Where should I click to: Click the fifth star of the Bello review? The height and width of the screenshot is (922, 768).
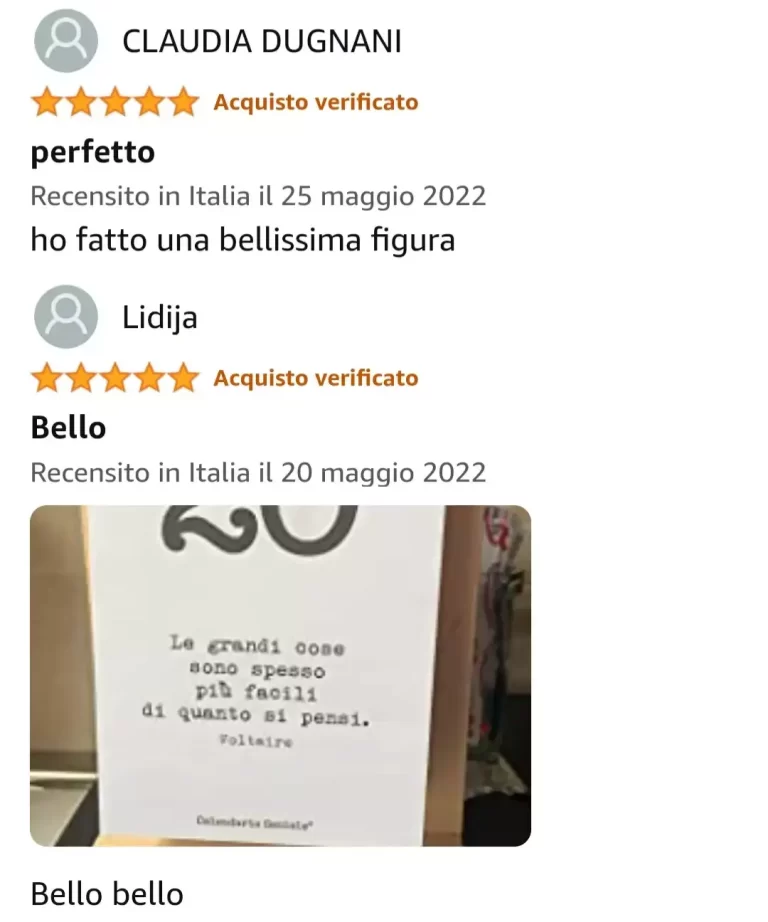coord(183,378)
